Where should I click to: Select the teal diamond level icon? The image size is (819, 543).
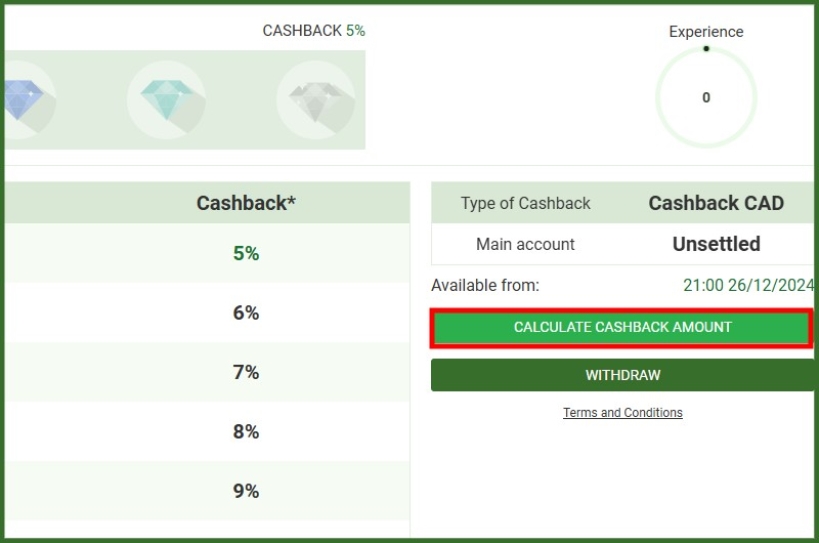point(167,99)
